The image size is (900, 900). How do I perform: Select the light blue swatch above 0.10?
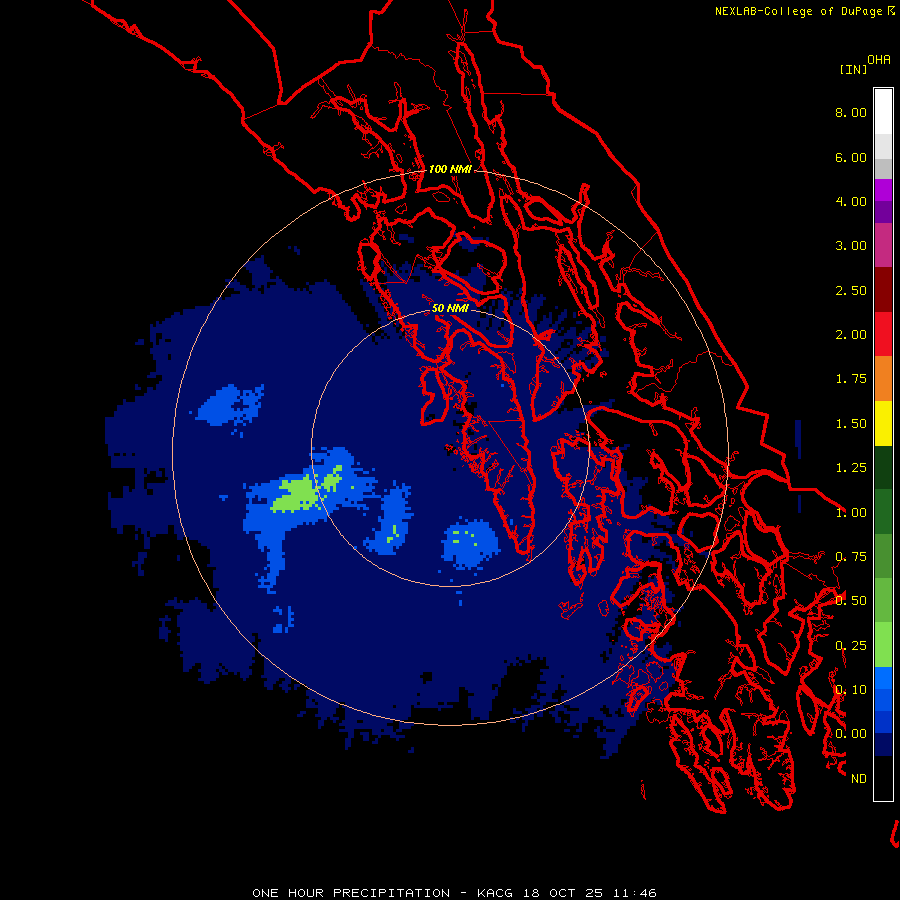(x=883, y=678)
